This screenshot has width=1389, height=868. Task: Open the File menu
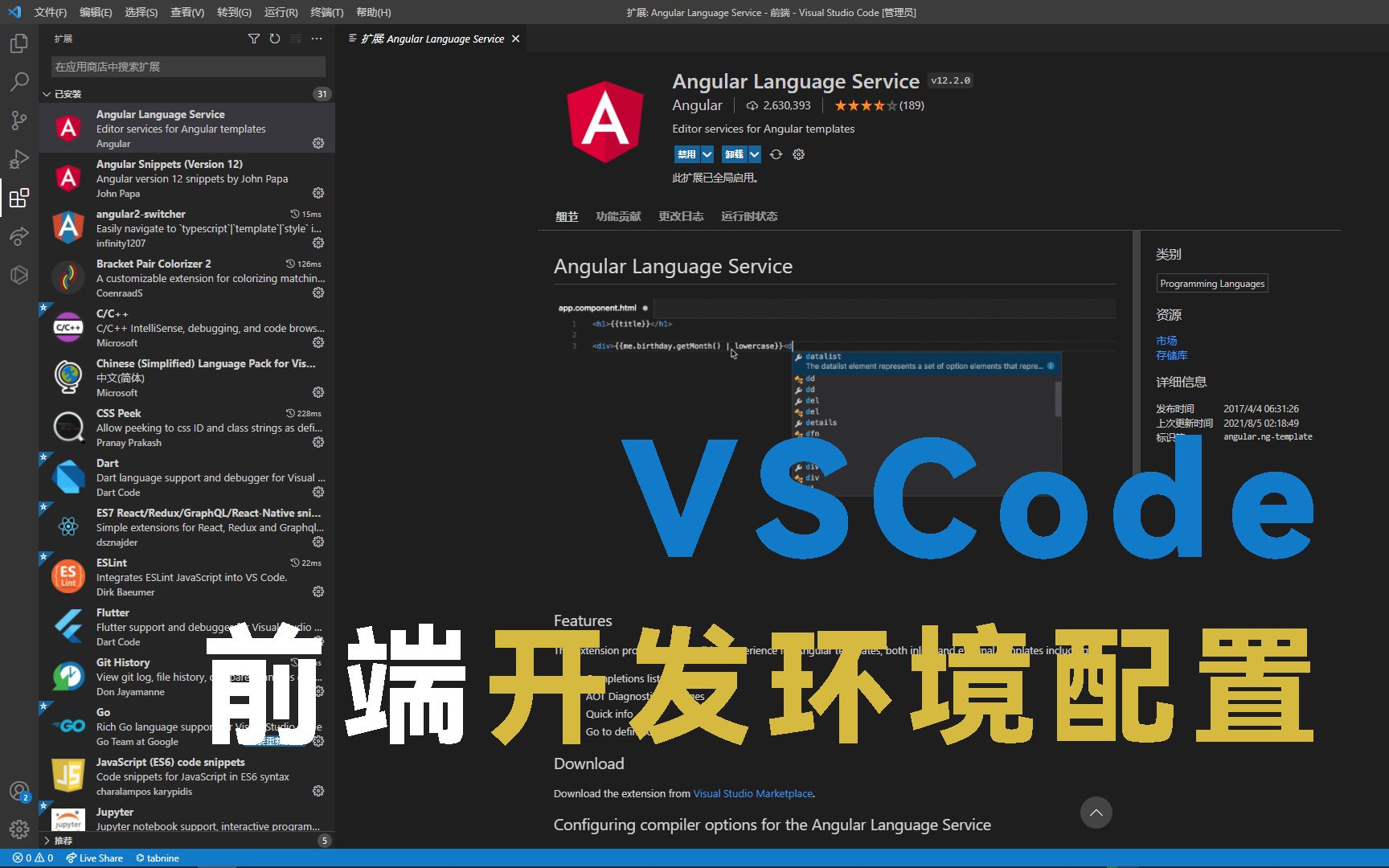[x=50, y=12]
